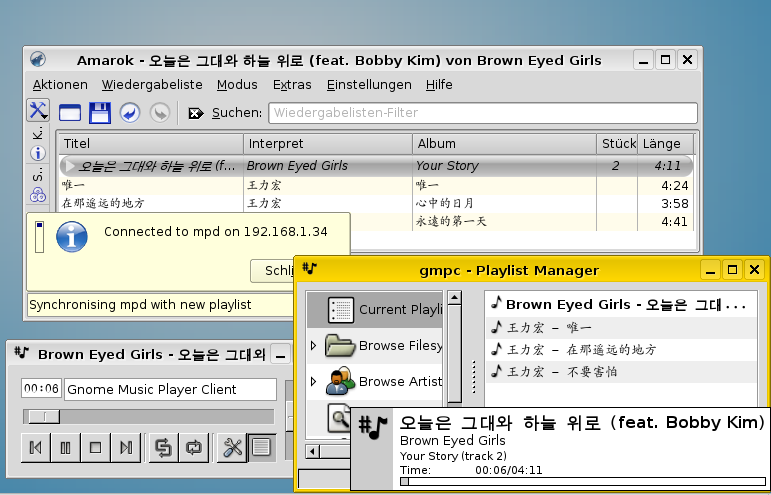Click the sidebar vertical scrollbar up arrow

(455, 298)
